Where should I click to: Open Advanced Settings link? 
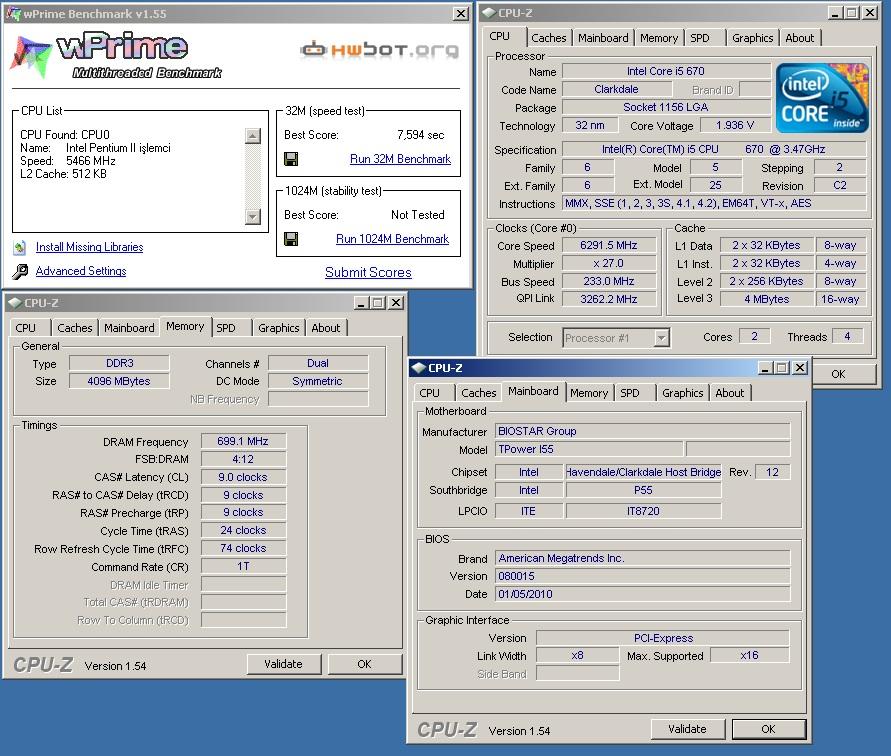pos(81,271)
